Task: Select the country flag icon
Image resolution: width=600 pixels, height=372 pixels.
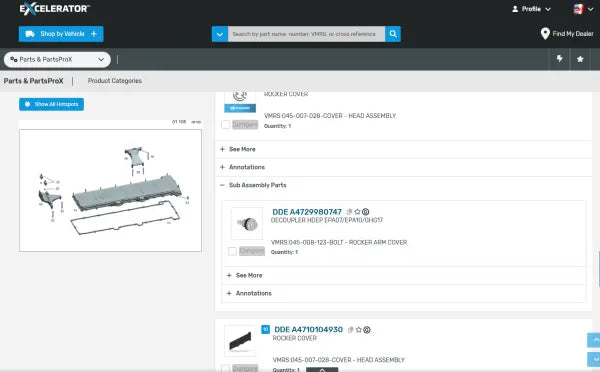Action: point(578,9)
